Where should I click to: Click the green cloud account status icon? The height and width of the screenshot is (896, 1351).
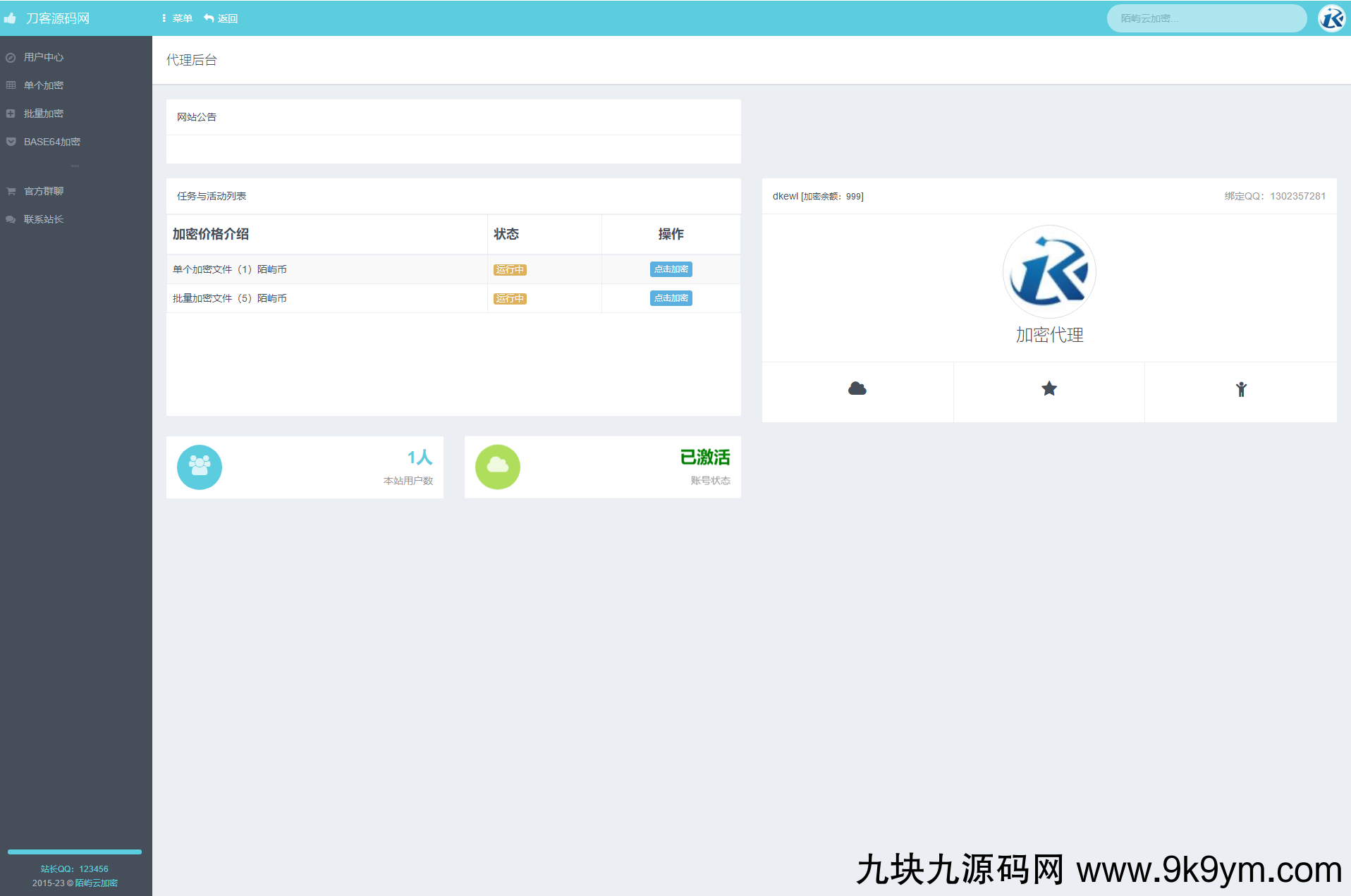click(497, 467)
